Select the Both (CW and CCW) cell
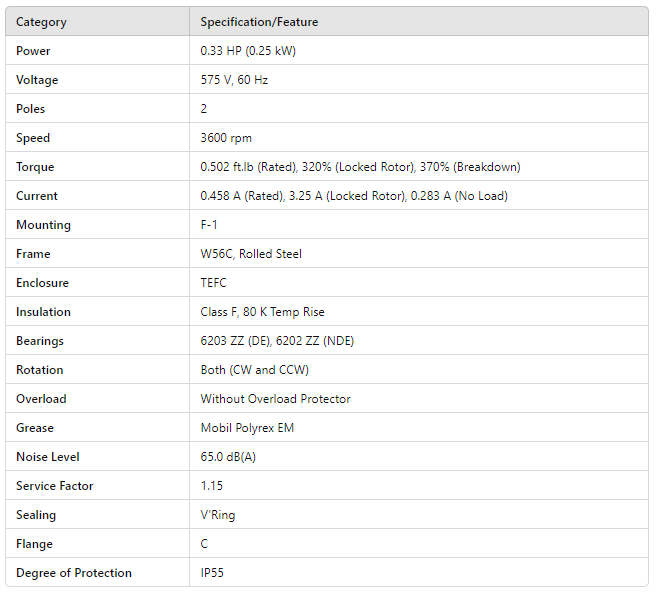The height and width of the screenshot is (592, 656). click(x=254, y=370)
